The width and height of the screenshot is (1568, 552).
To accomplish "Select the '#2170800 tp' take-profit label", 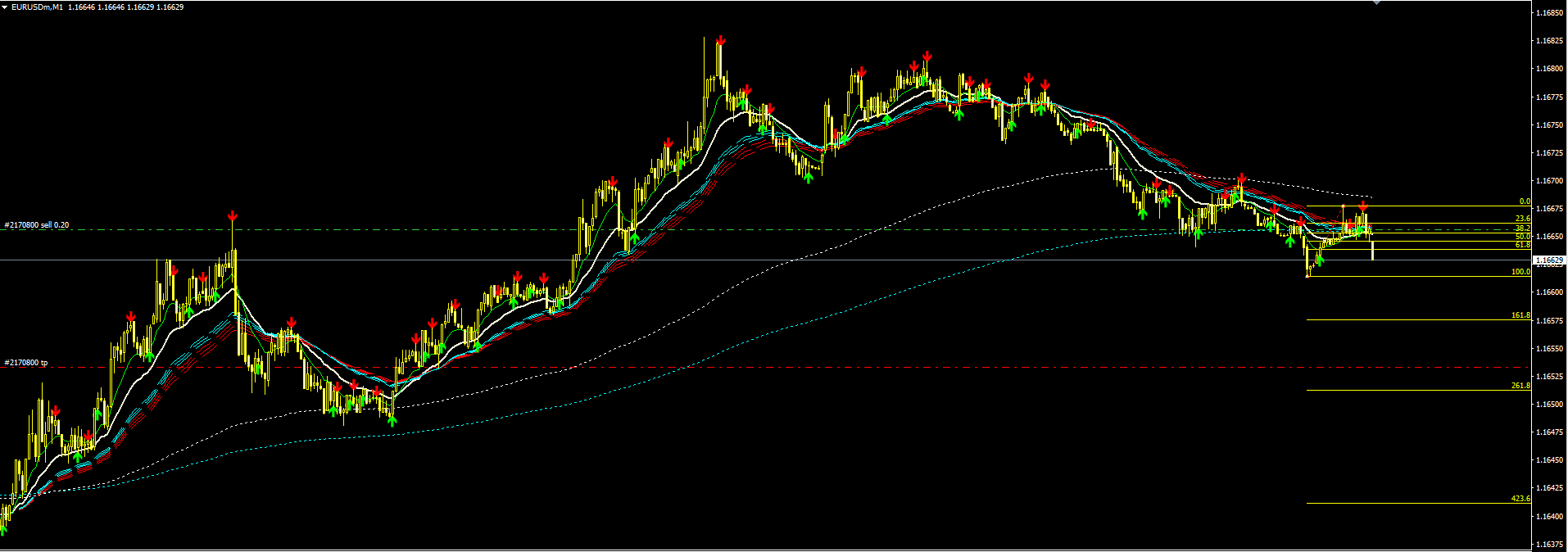I will [26, 362].
